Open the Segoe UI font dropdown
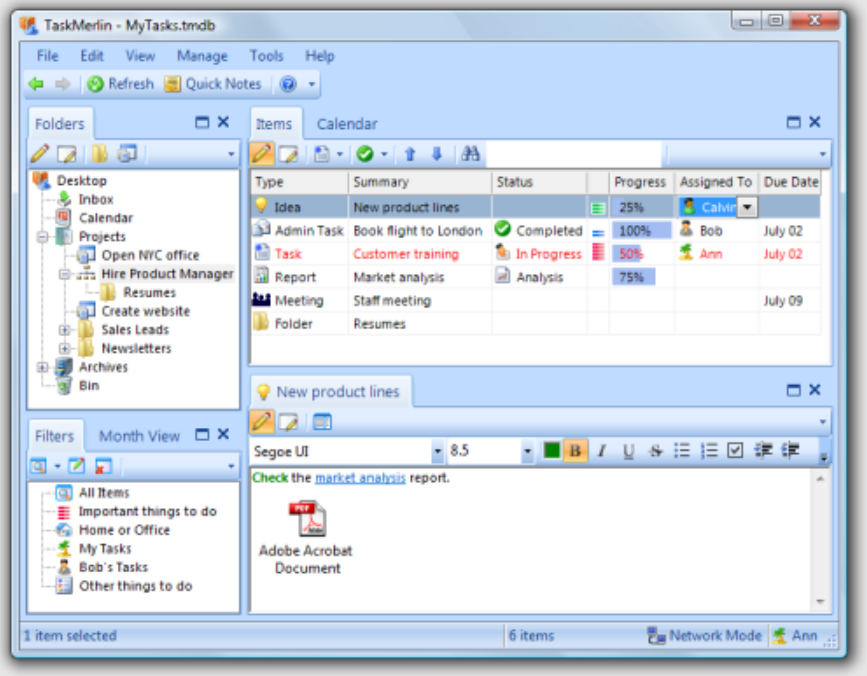 point(437,452)
